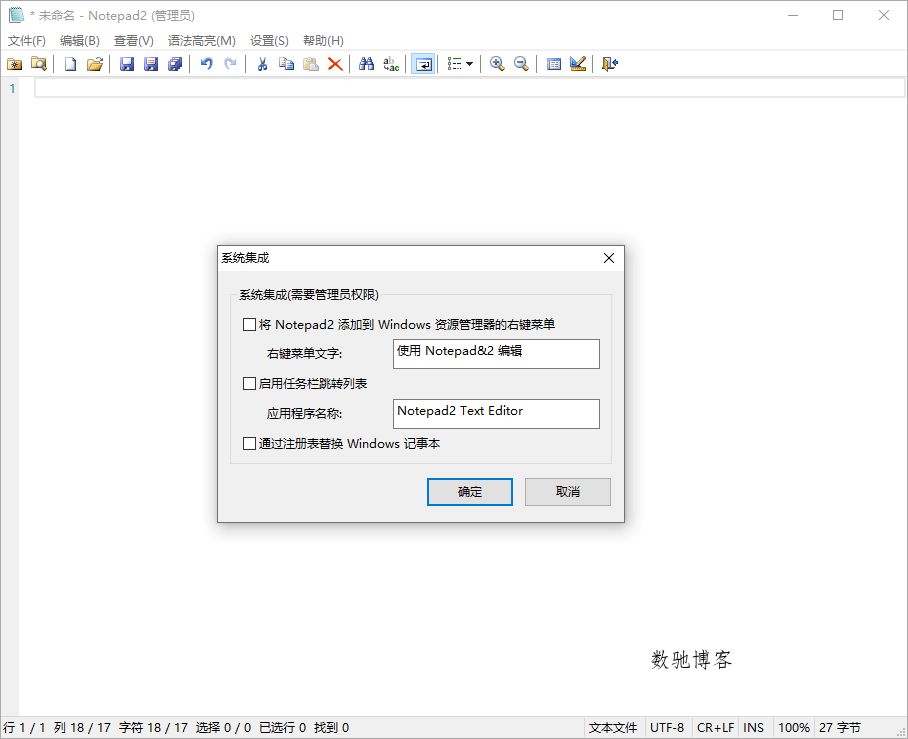Image resolution: width=908 pixels, height=739 pixels.
Task: Click the folding list toolbar icon
Action: [x=455, y=64]
